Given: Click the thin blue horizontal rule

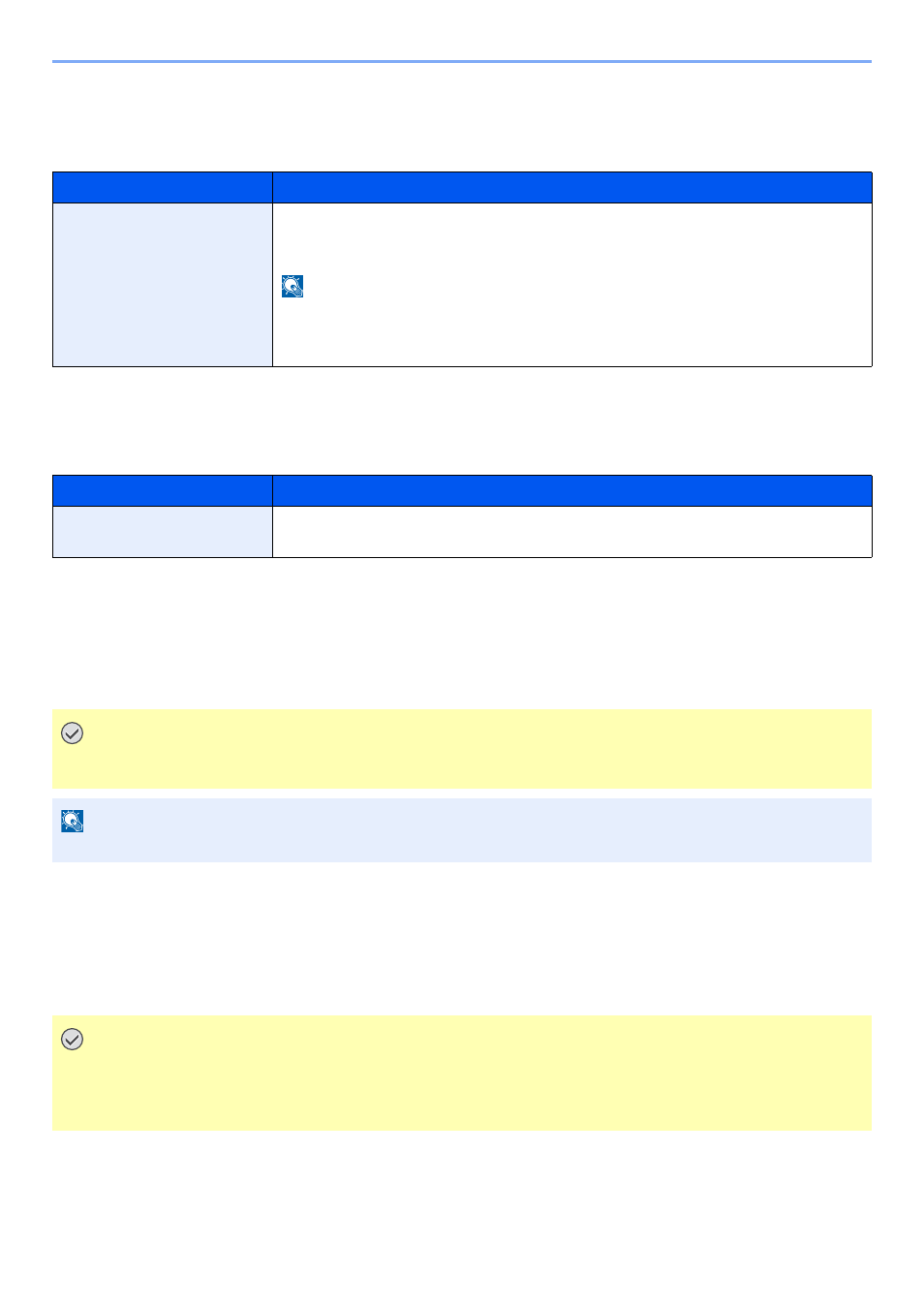Looking at the screenshot, I should tap(462, 62).
